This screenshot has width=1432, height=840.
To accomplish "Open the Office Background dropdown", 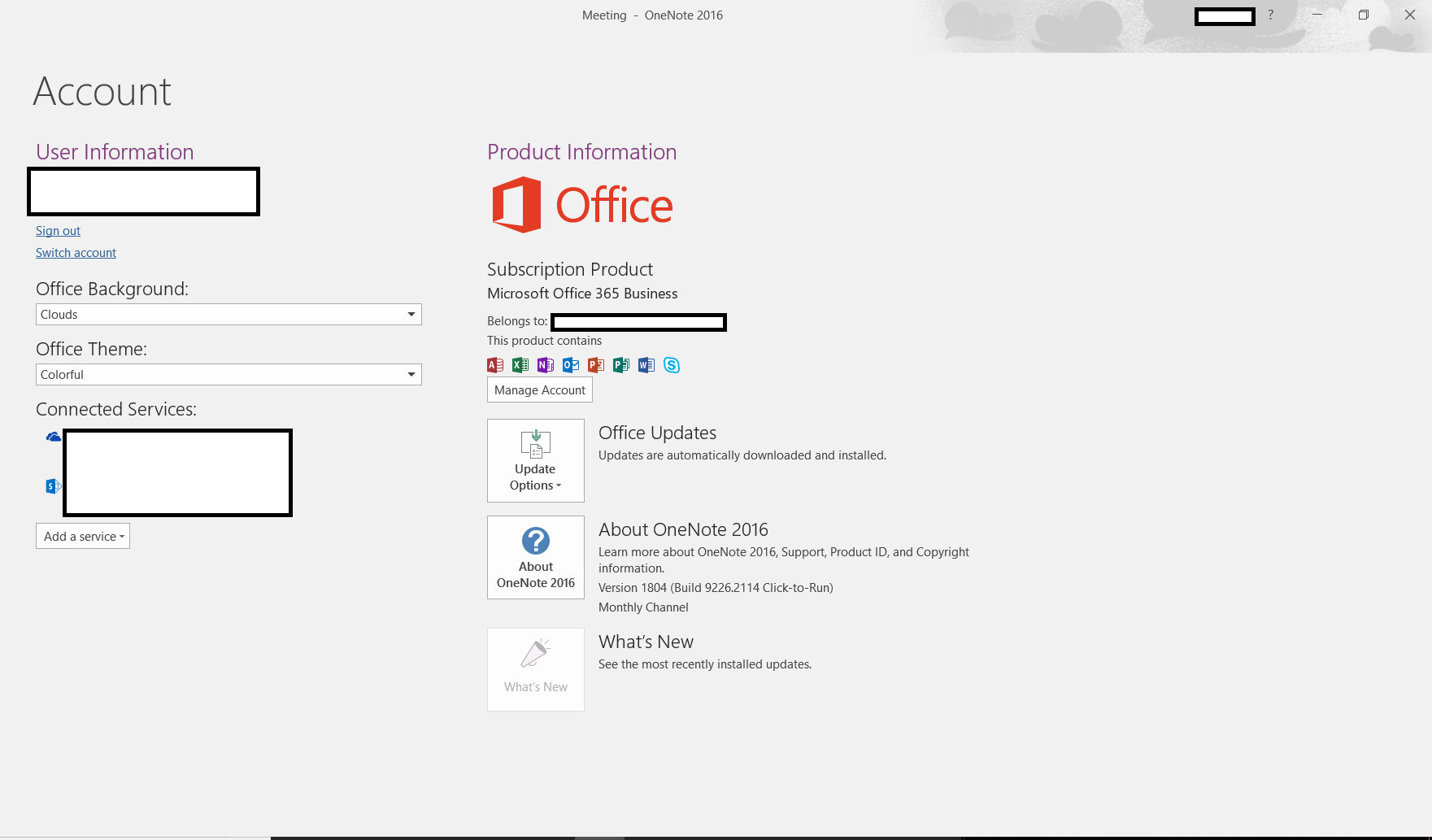I will tap(229, 315).
